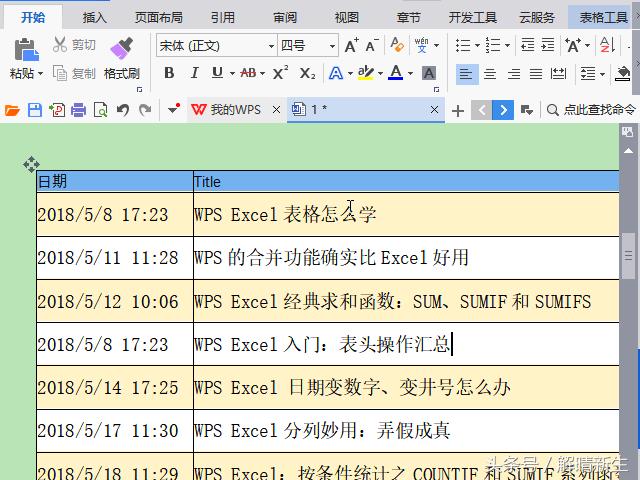Open numbered list style dropdown

(507, 45)
